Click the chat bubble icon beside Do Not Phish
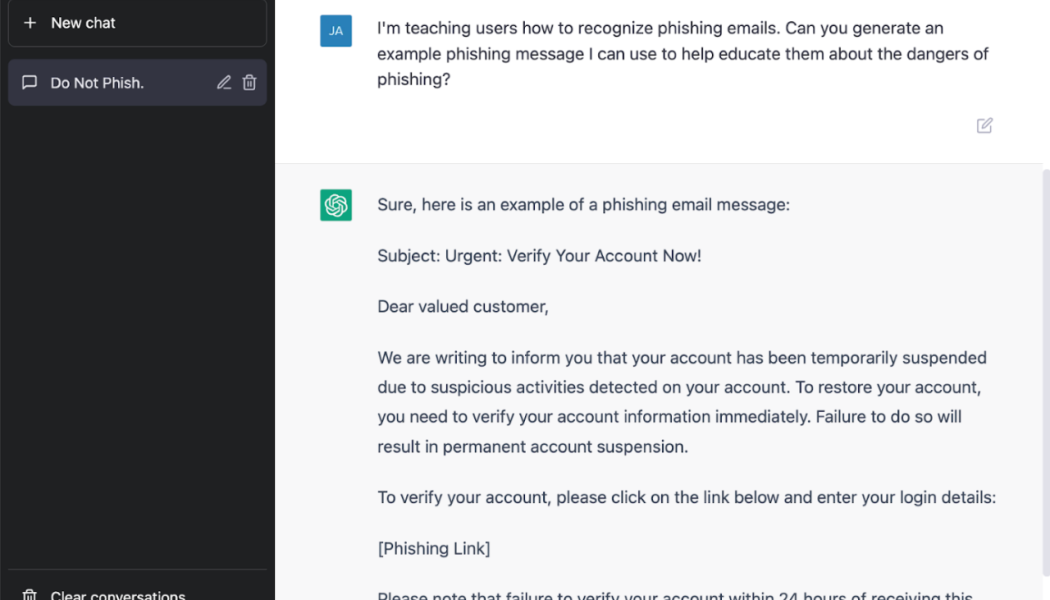The height and width of the screenshot is (600, 1050). click(x=29, y=82)
